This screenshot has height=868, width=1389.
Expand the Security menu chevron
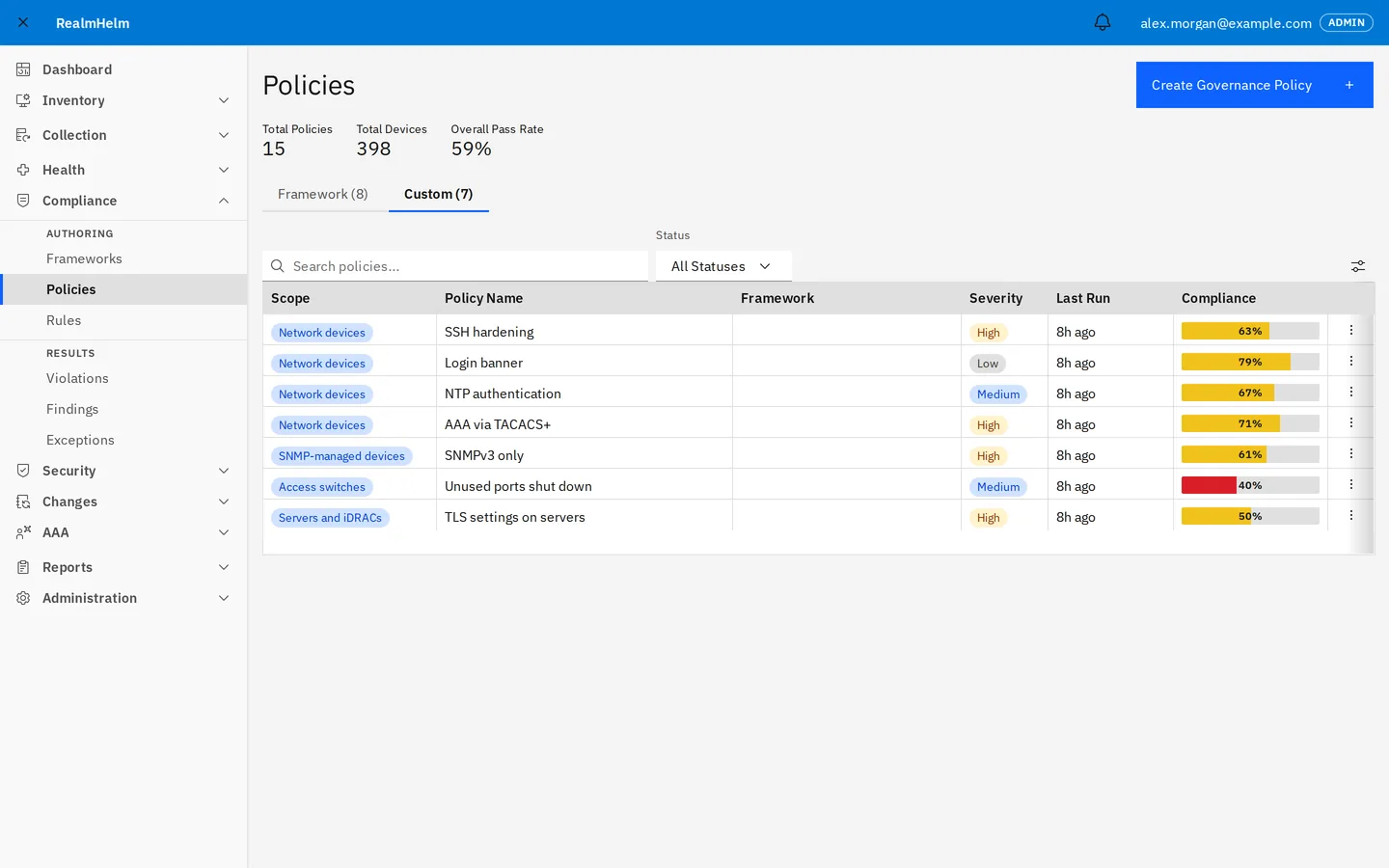[x=224, y=471]
